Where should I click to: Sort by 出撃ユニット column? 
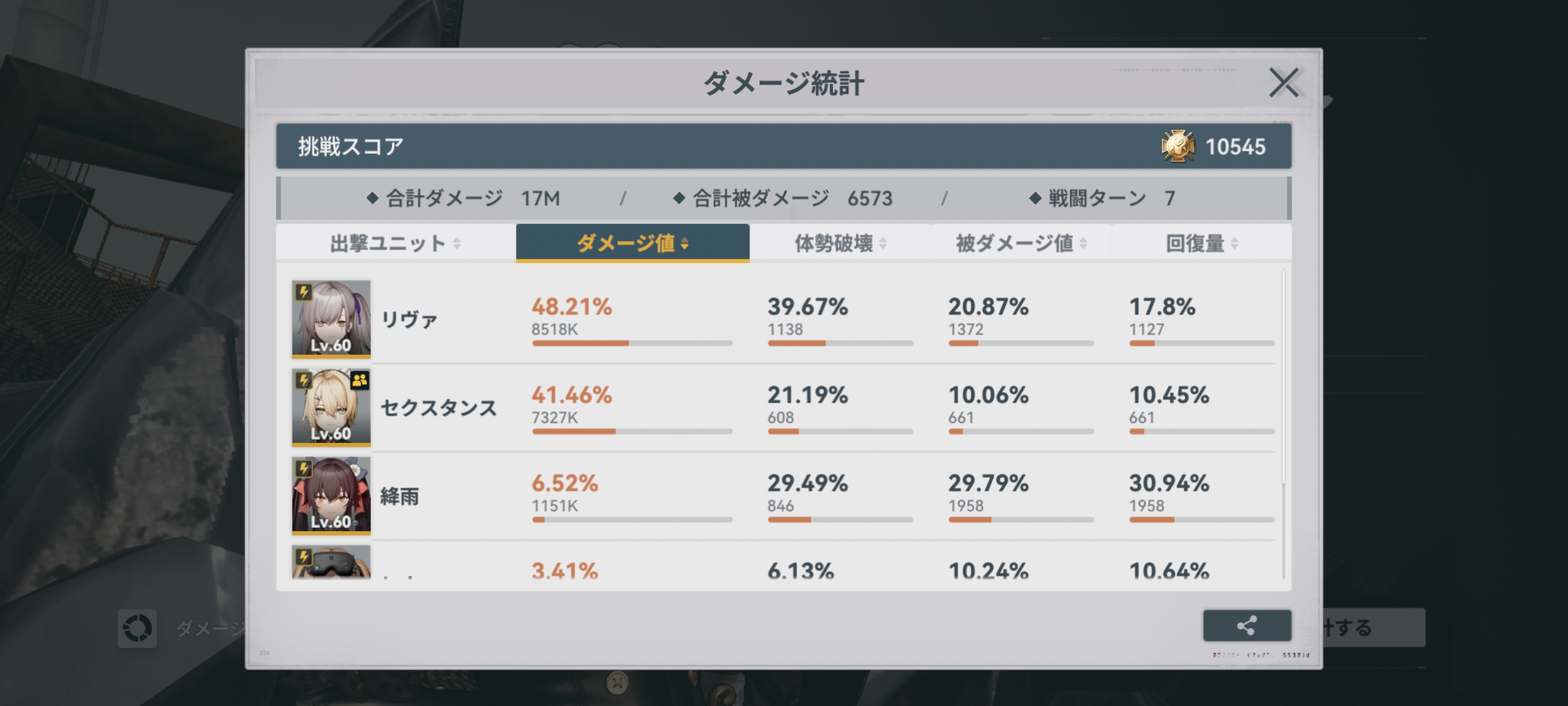[395, 244]
